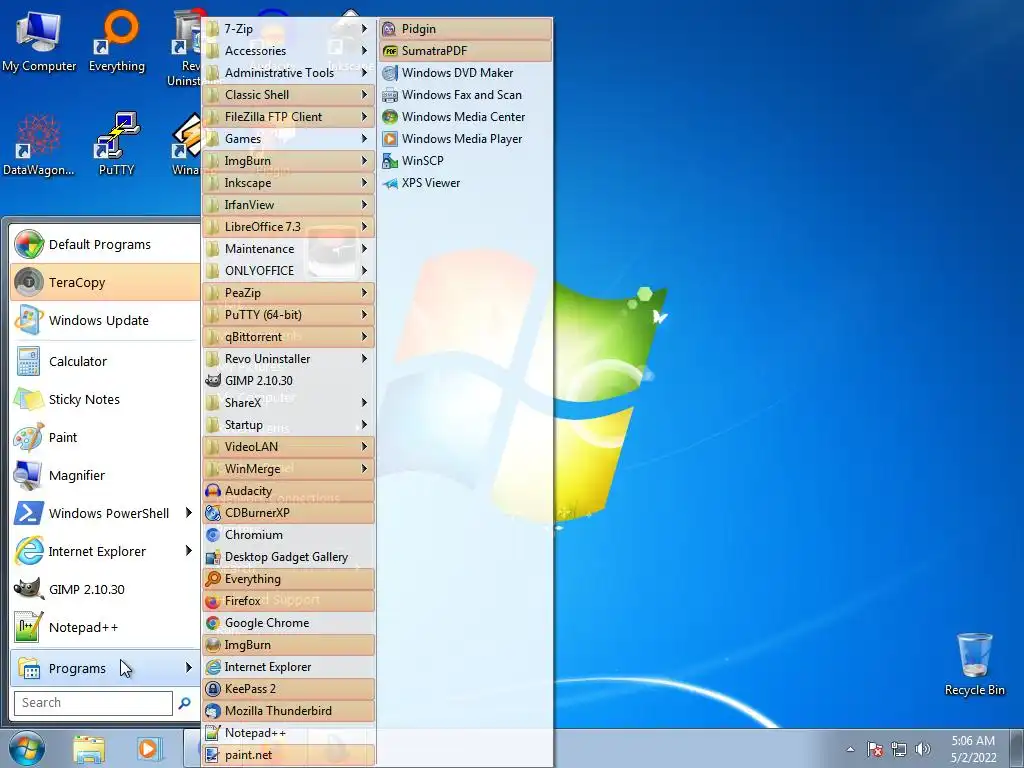Viewport: 1024px width, 768px height.
Task: Launch Firefox from Programs list
Action: [x=289, y=601]
